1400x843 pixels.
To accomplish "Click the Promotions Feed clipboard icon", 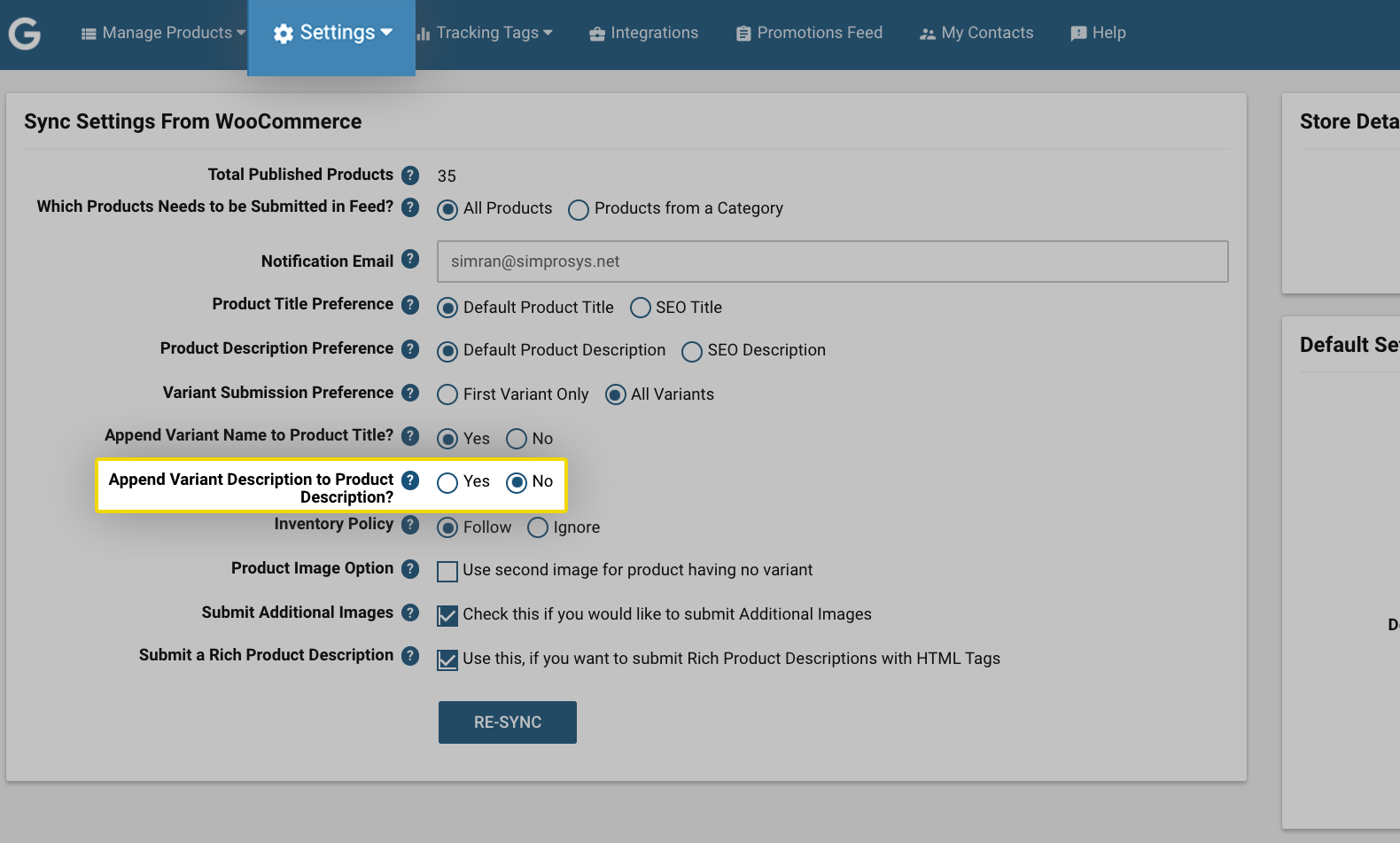I will pyautogui.click(x=743, y=34).
